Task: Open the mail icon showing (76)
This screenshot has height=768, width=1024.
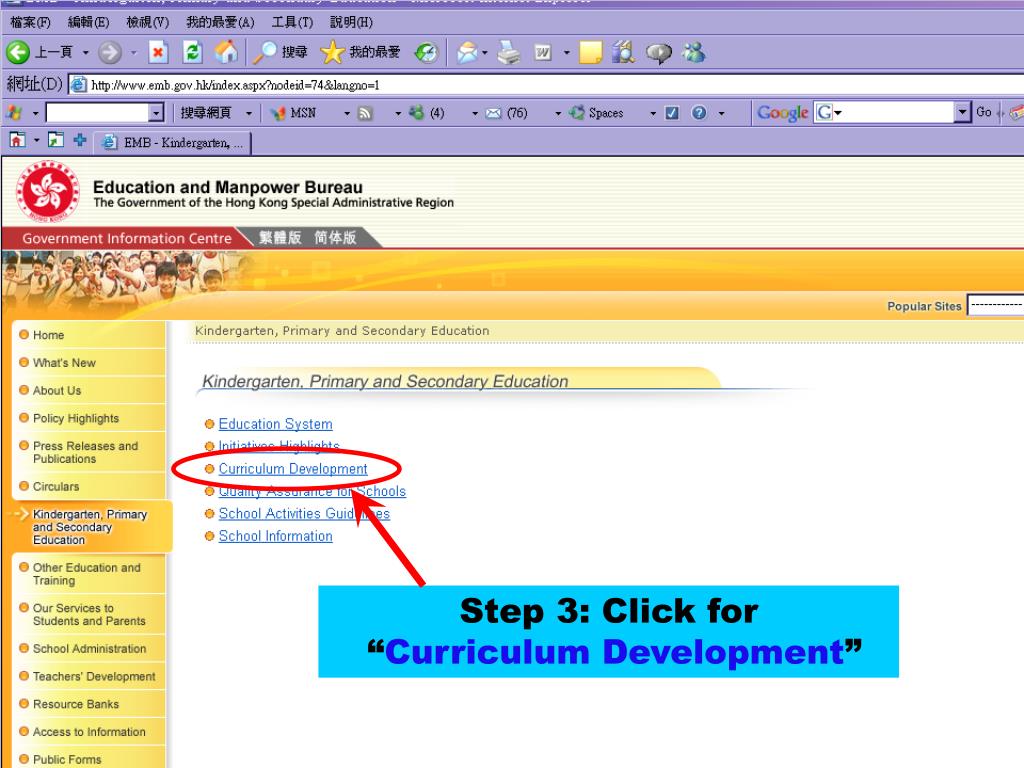Action: click(x=494, y=113)
